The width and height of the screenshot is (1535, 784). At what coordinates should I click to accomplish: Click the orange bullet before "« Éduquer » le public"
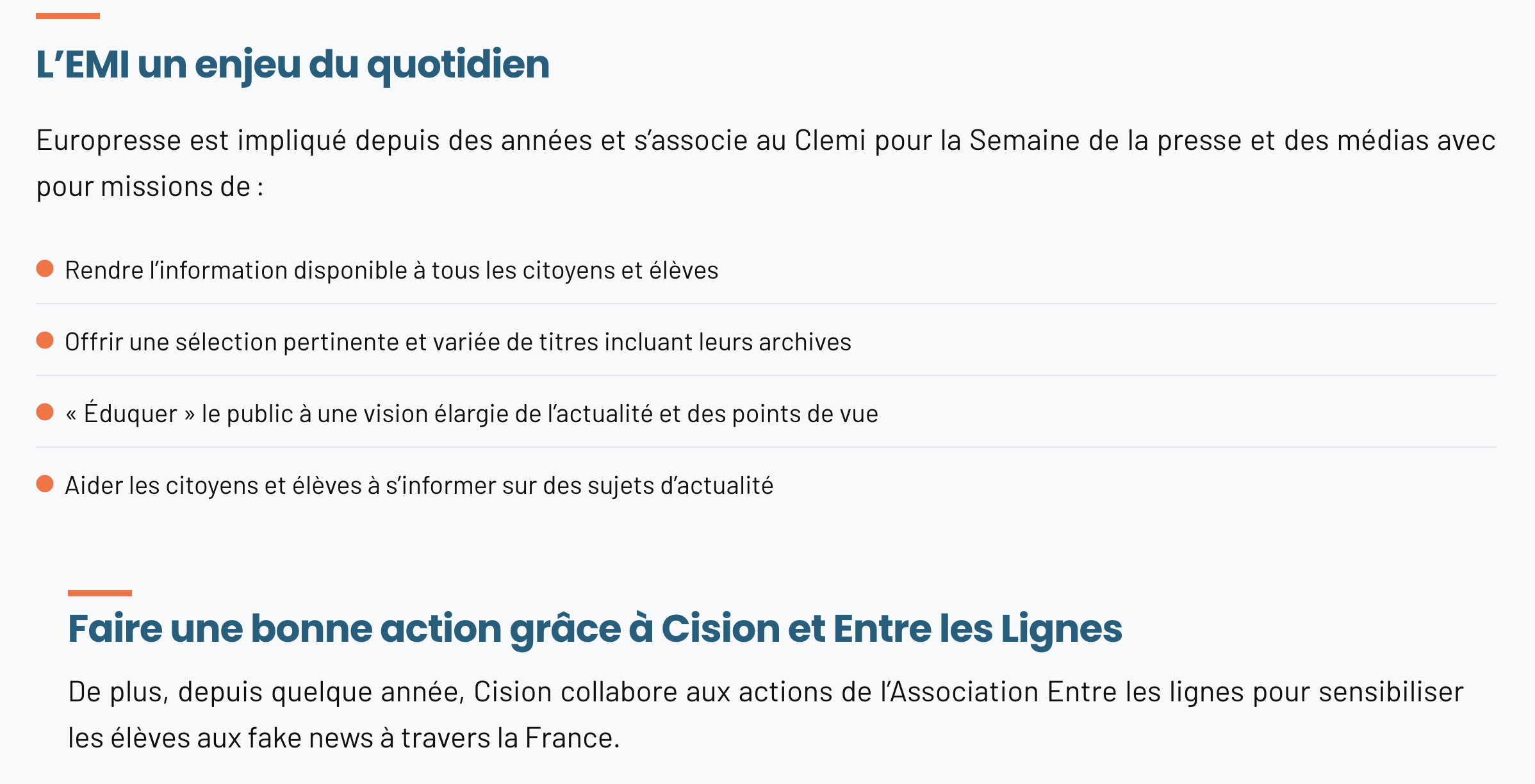[45, 412]
